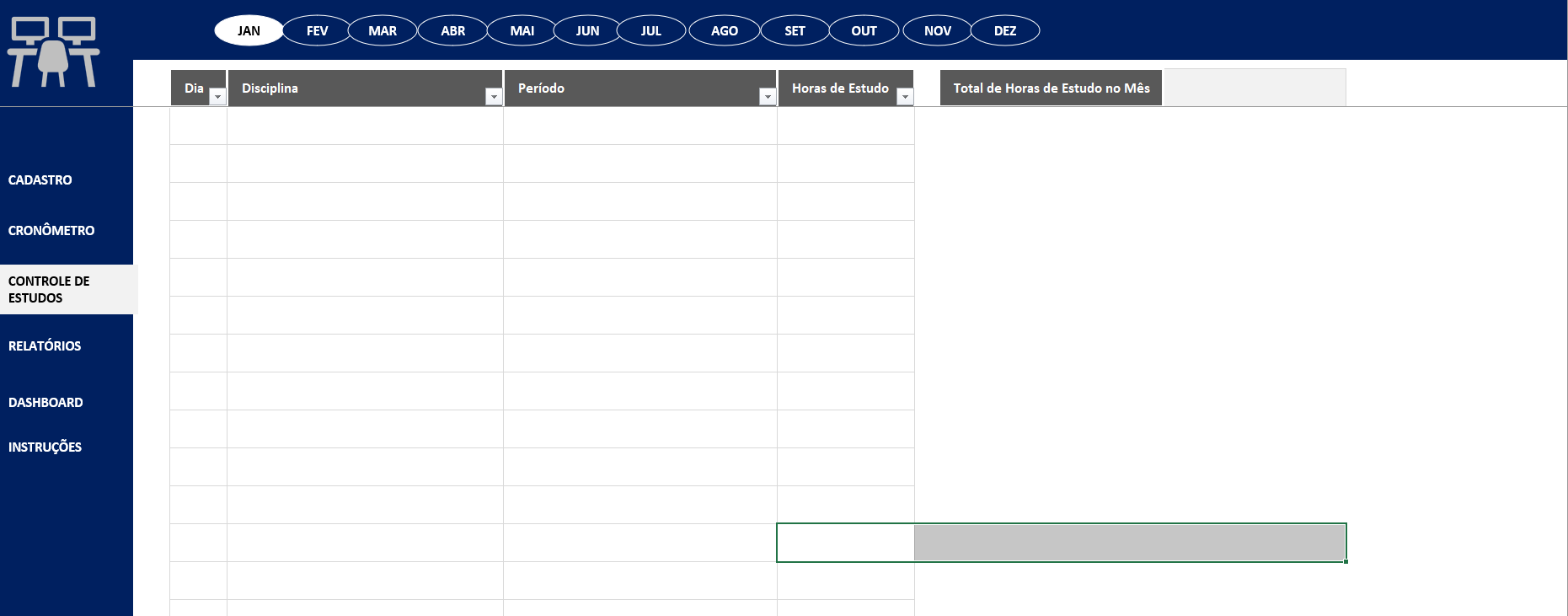This screenshot has height=616, width=1568.
Task: Open the JUL month tab
Action: tap(651, 30)
